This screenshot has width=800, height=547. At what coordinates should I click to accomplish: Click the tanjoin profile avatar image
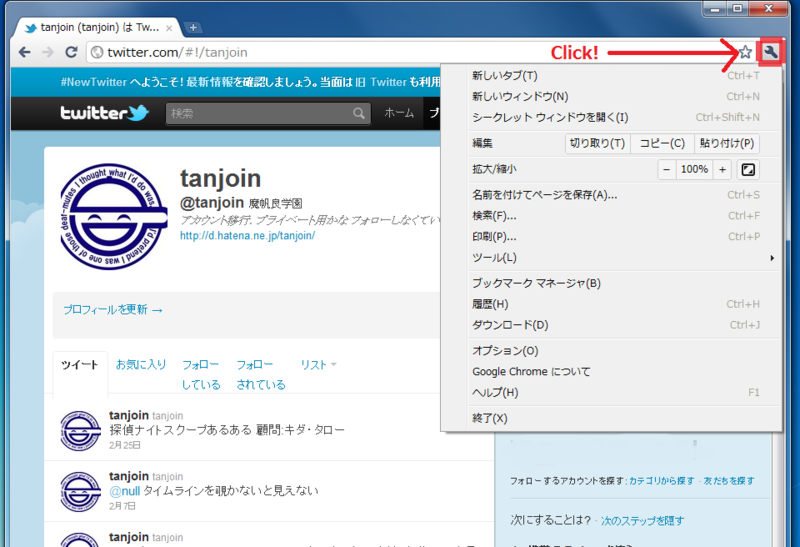[x=113, y=217]
